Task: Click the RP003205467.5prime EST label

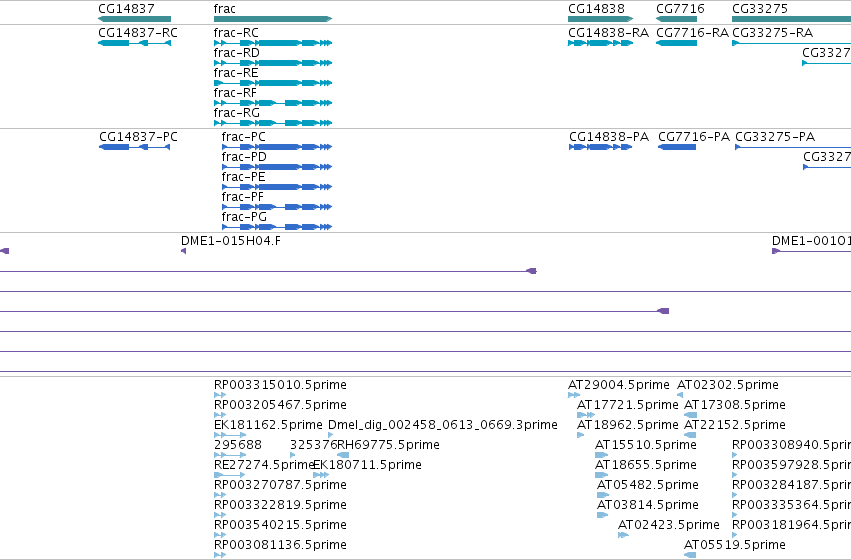Action: click(280, 405)
